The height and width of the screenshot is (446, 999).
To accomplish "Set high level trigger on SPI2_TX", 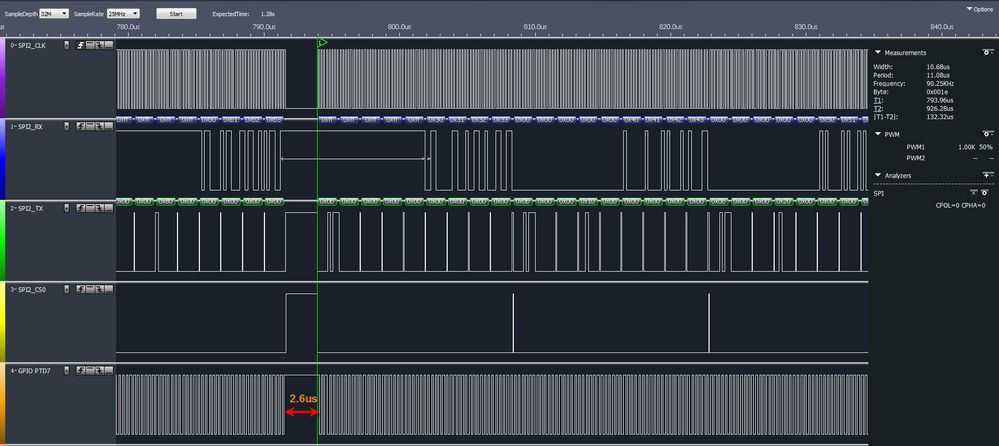I will pos(90,208).
